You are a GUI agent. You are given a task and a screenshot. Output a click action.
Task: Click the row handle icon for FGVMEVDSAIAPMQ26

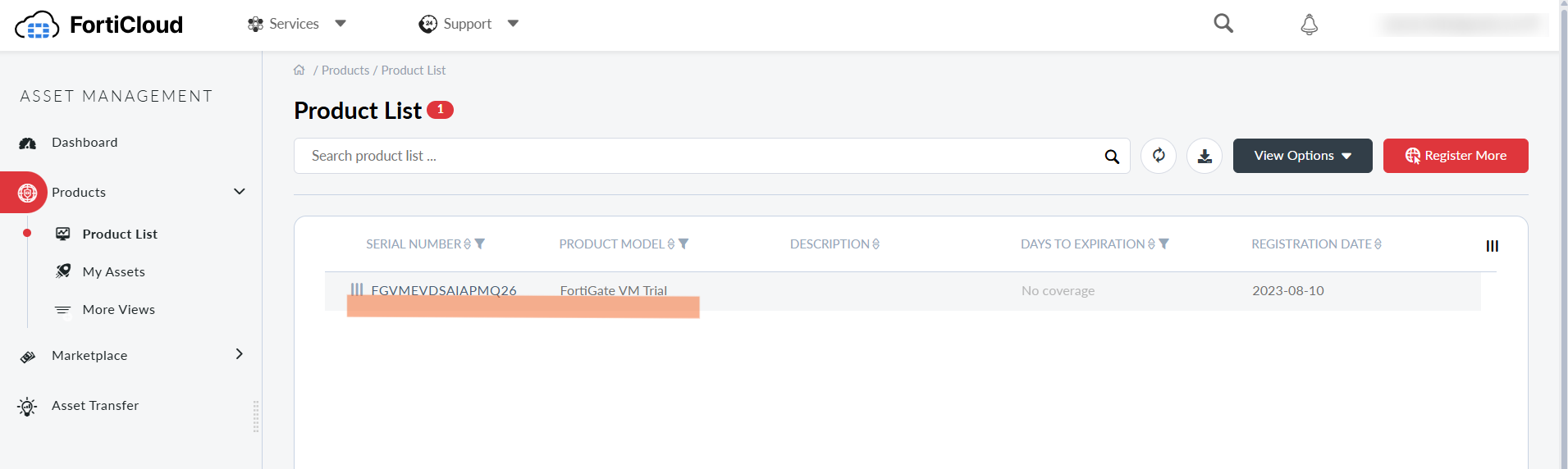tap(357, 289)
